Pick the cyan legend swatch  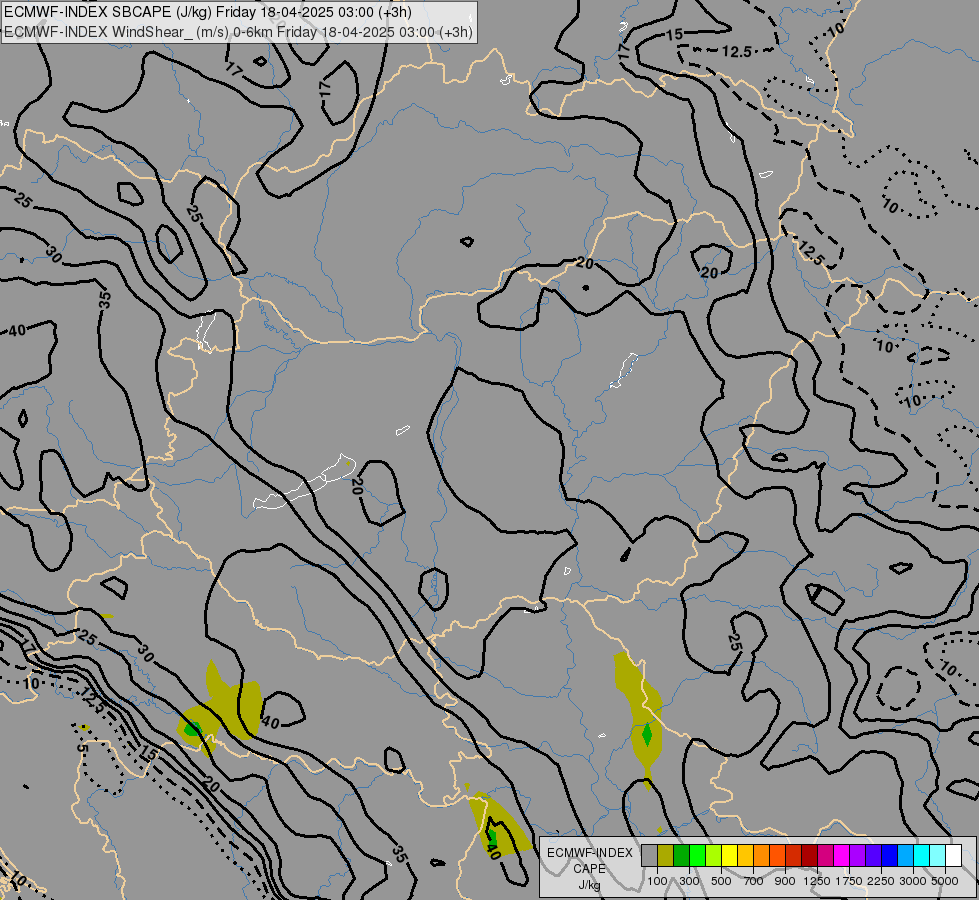pyautogui.click(x=922, y=856)
